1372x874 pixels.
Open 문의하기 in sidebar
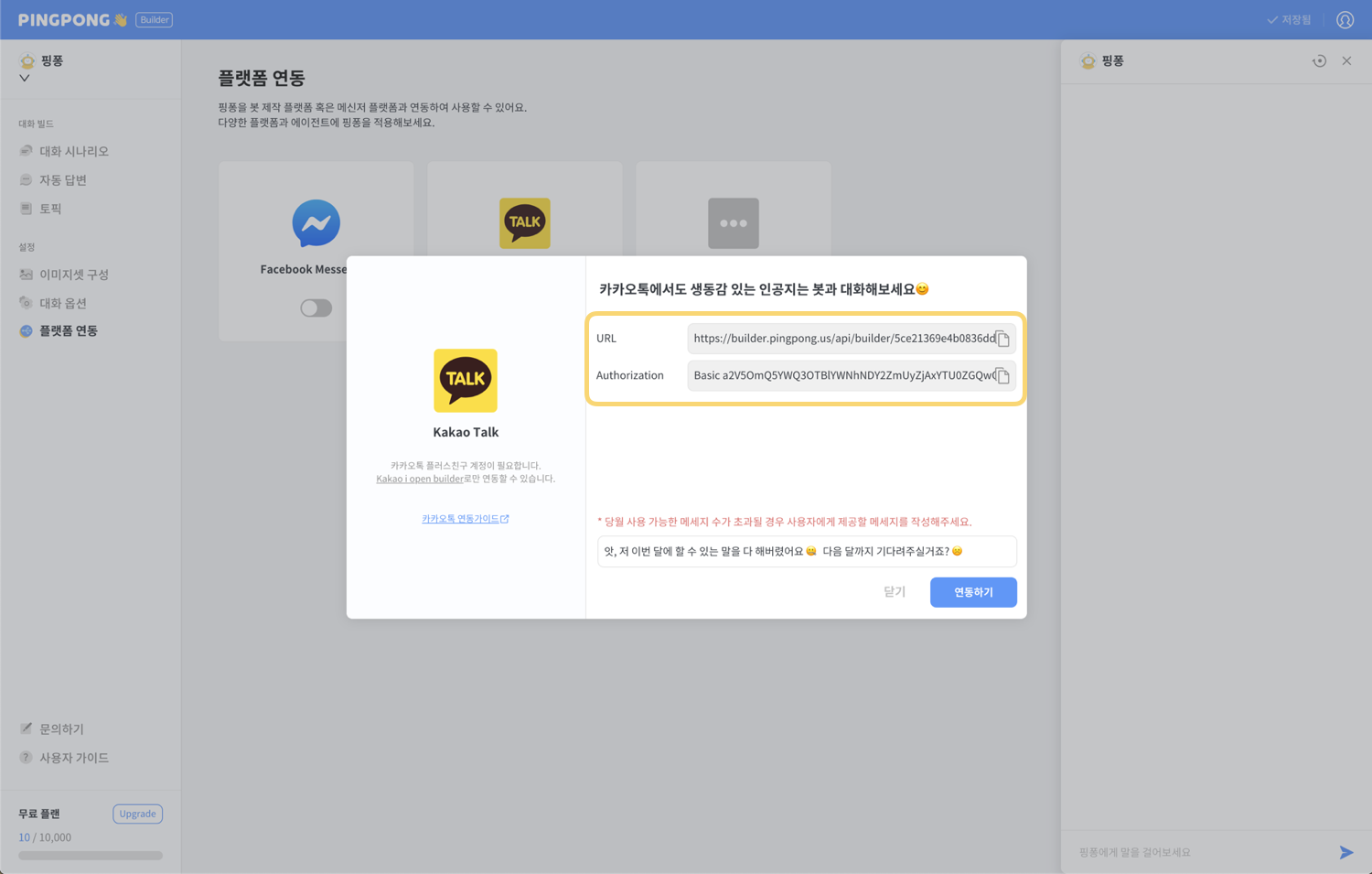point(61,729)
